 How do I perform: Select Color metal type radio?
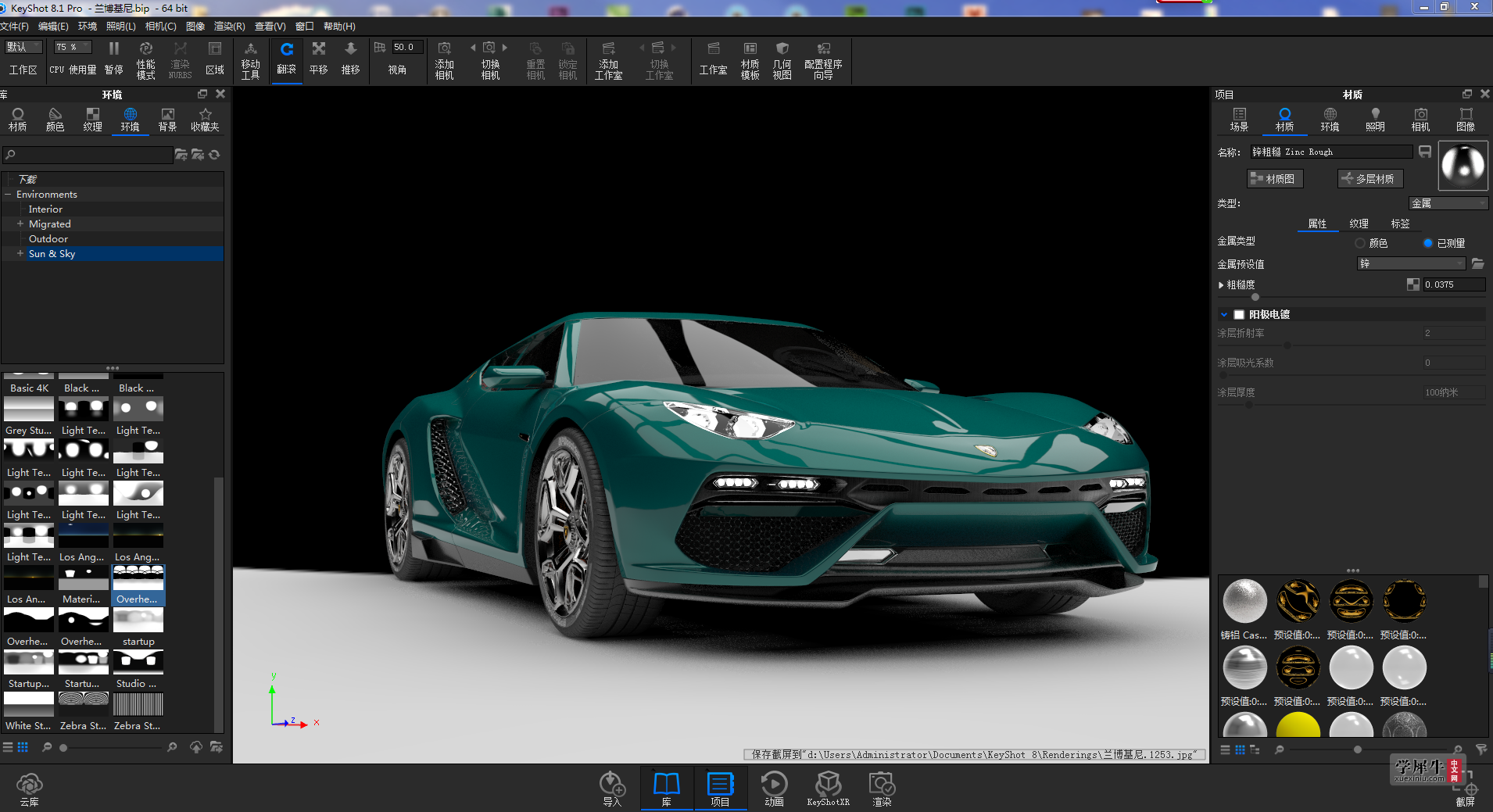(1360, 243)
